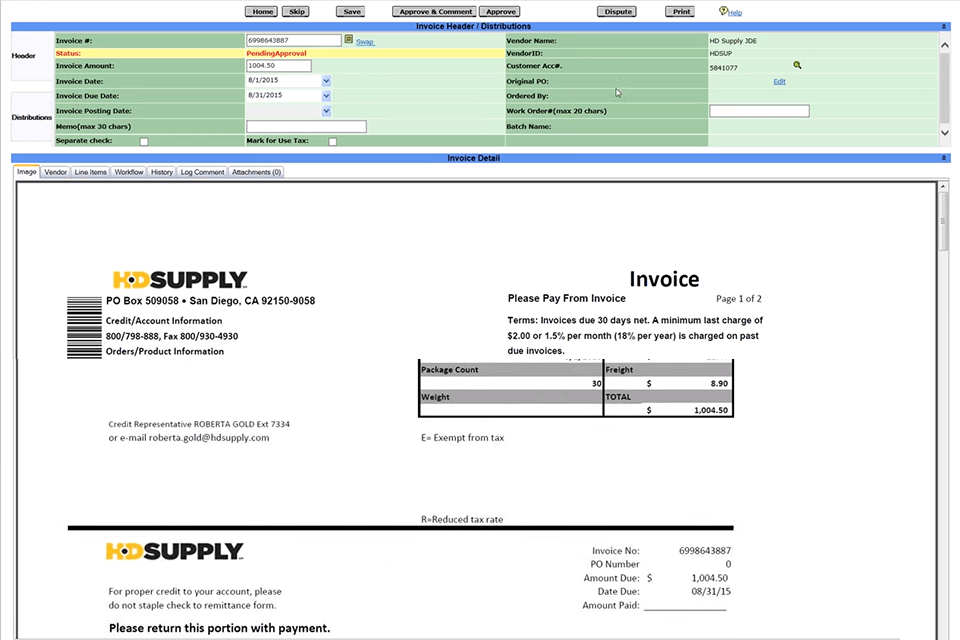The width and height of the screenshot is (960, 640).
Task: Click customer account value 5841077
Action: 723,68
